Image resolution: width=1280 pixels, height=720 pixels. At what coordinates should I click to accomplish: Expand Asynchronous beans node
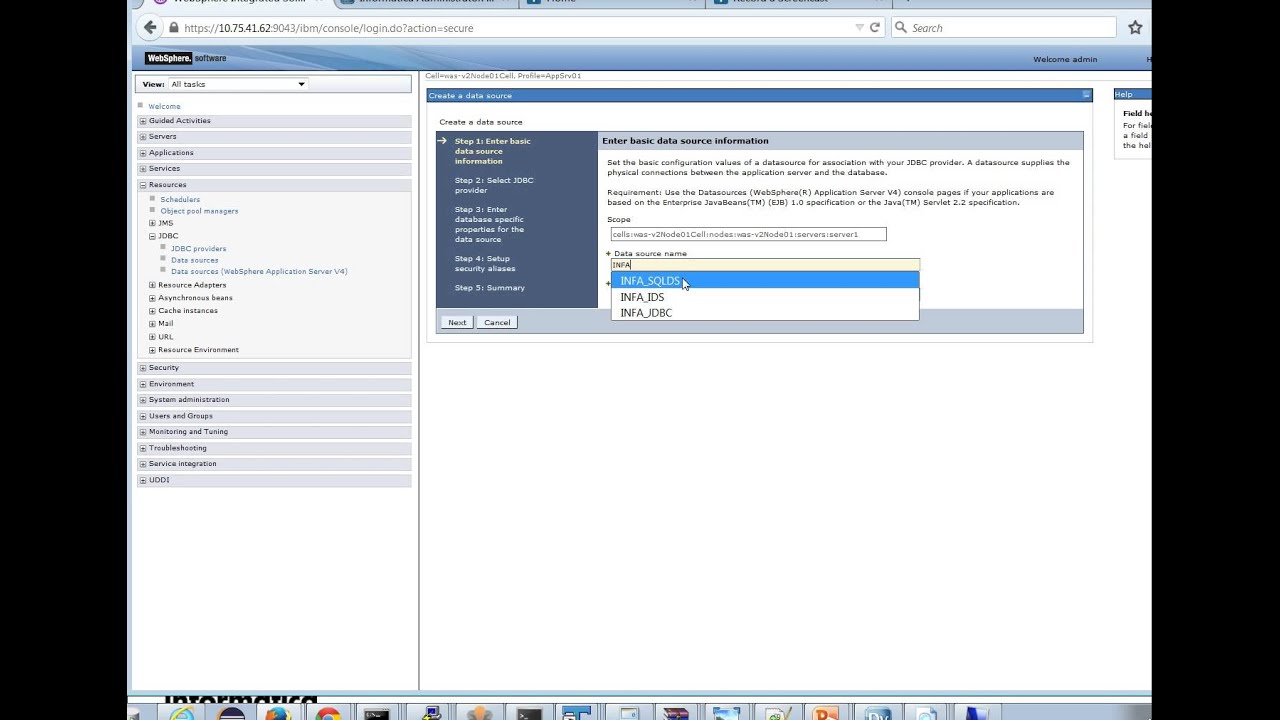coord(152,298)
